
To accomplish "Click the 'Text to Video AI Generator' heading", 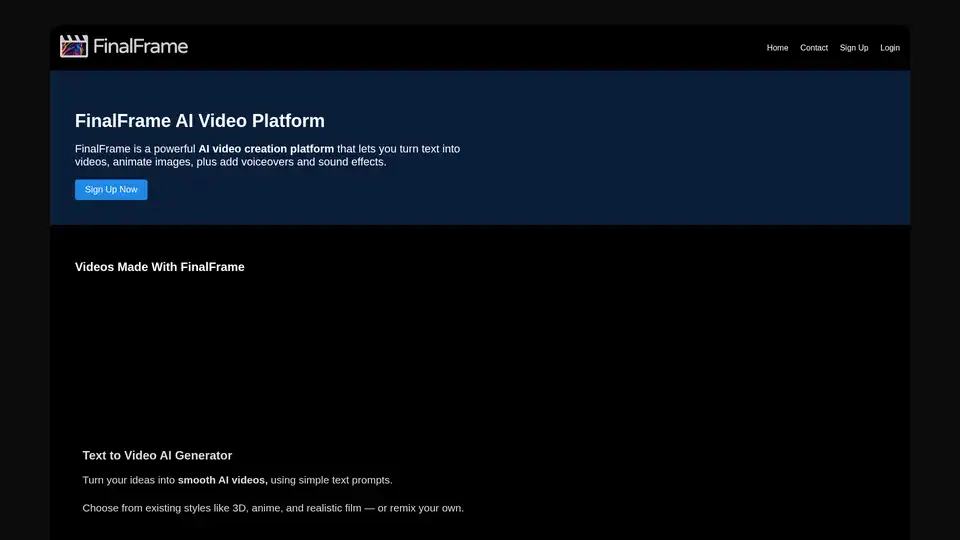I will pos(157,456).
